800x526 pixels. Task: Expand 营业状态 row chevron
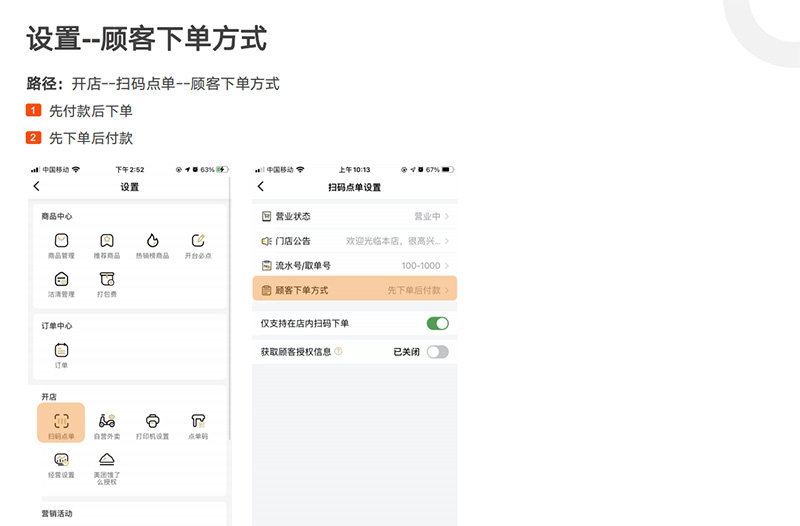[446, 216]
